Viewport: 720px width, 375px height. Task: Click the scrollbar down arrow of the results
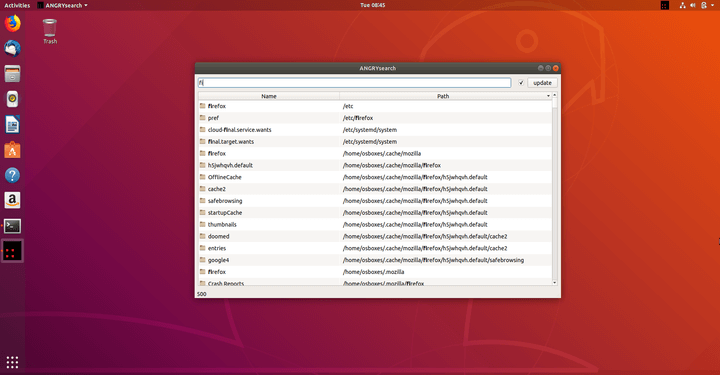click(555, 283)
